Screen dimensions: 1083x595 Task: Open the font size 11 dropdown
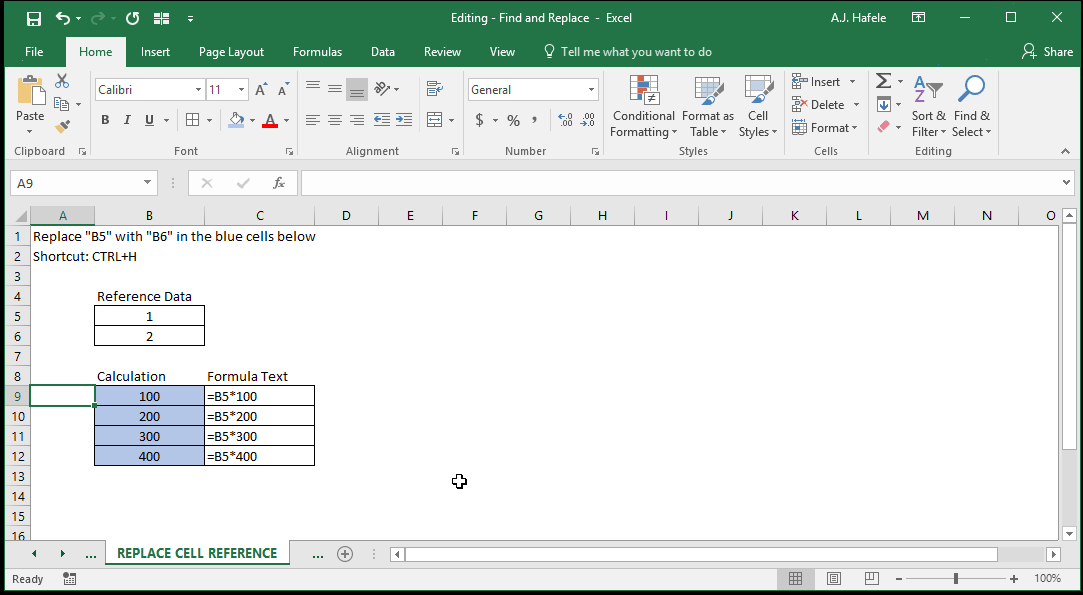[241, 90]
